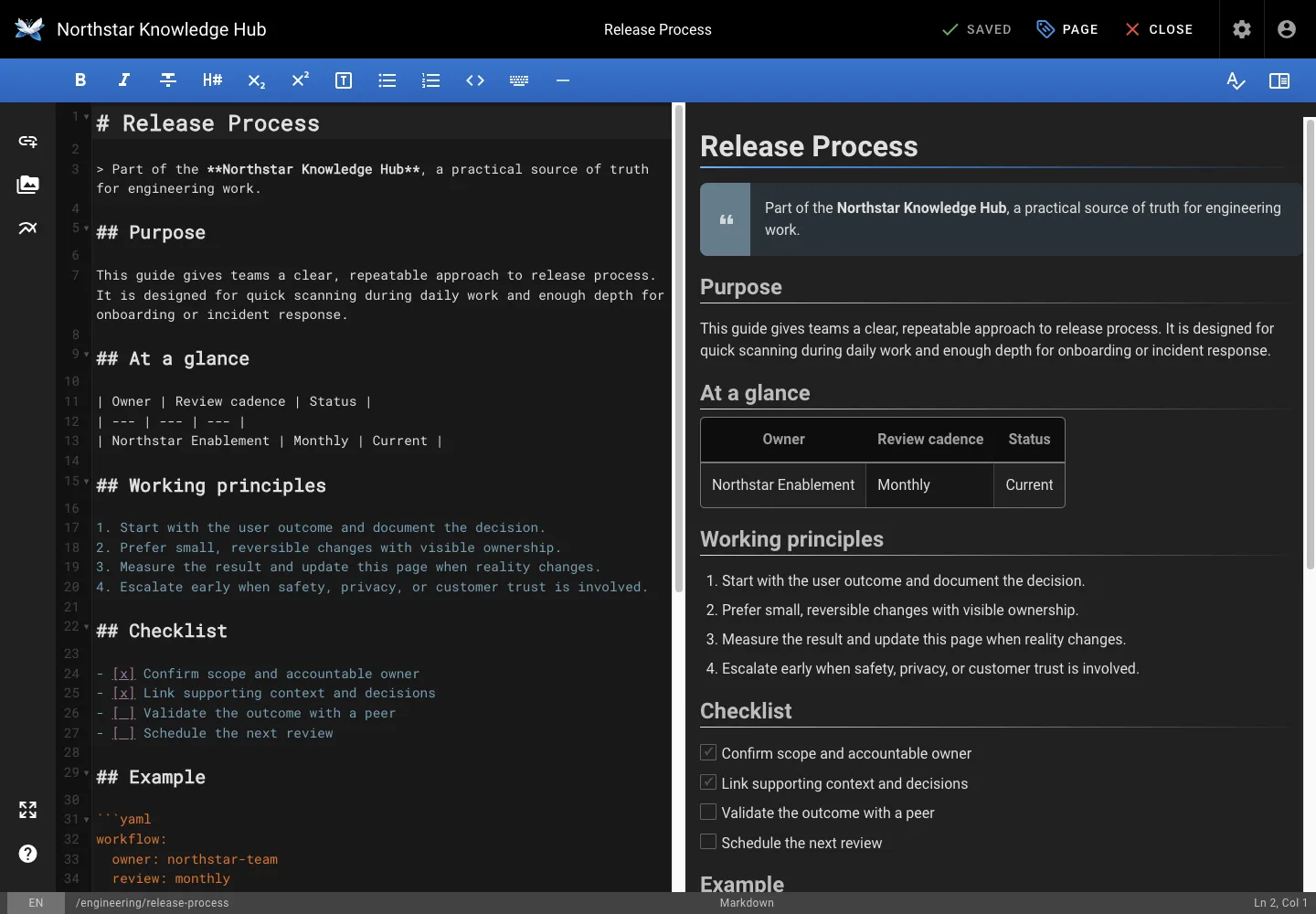Toggle 'Link supporting context and decisions' checkbox
This screenshot has height=914, width=1316.
pyautogui.click(x=708, y=782)
